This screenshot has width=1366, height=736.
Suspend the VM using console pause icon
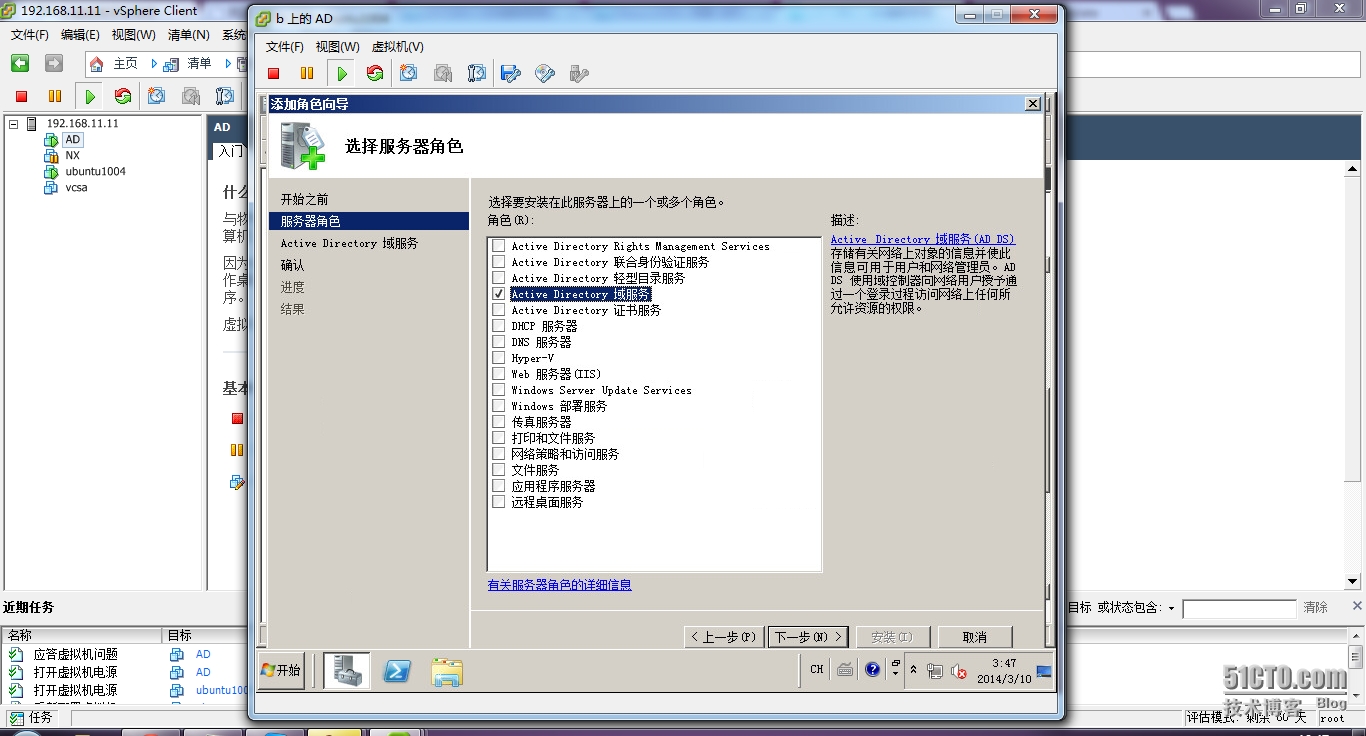pyautogui.click(x=307, y=73)
